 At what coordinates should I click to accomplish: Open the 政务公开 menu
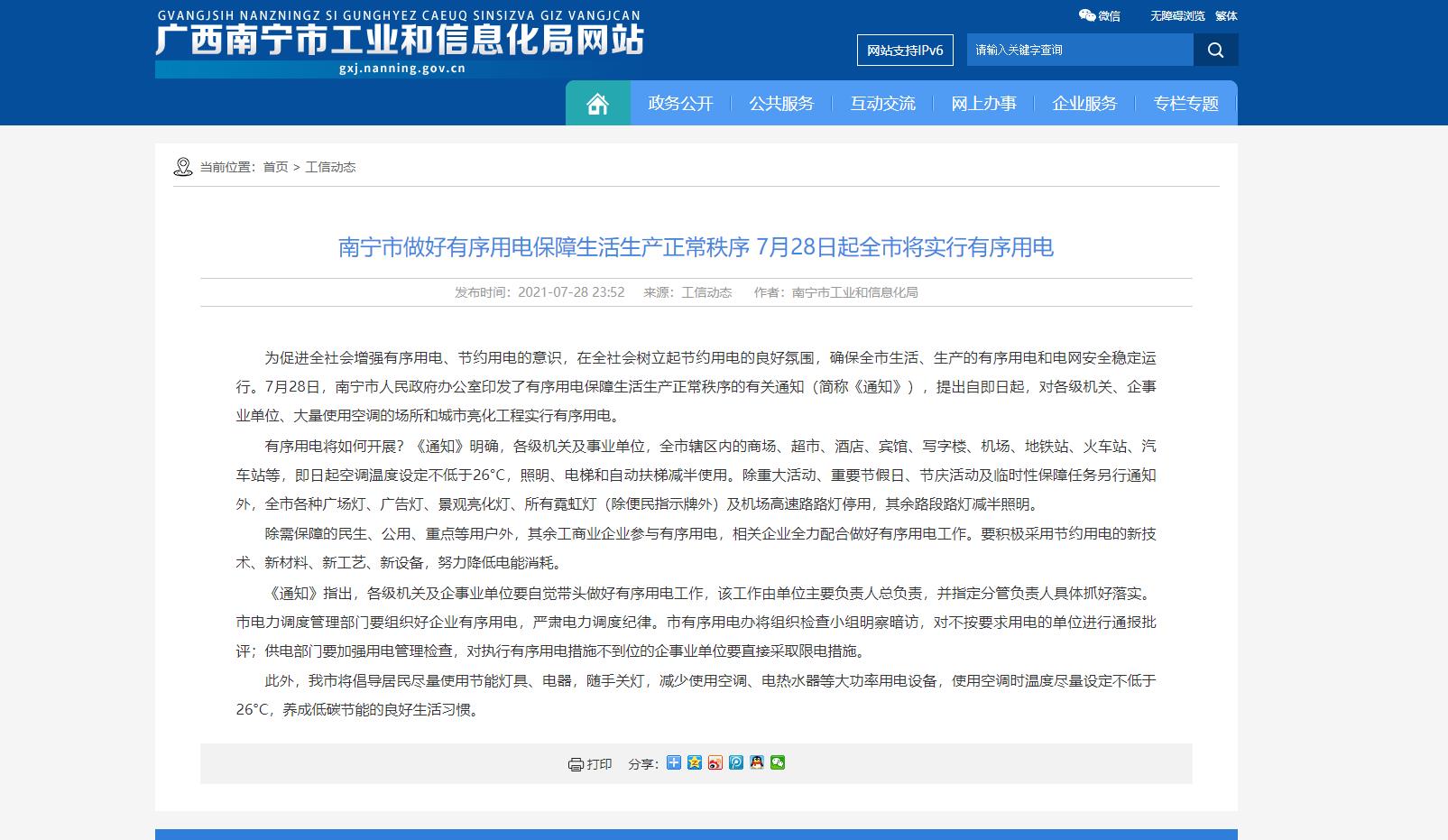click(x=680, y=104)
